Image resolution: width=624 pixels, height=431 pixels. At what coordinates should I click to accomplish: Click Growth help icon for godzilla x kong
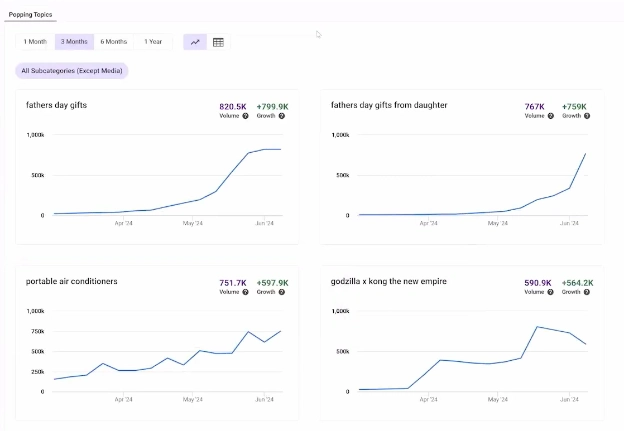click(x=587, y=293)
